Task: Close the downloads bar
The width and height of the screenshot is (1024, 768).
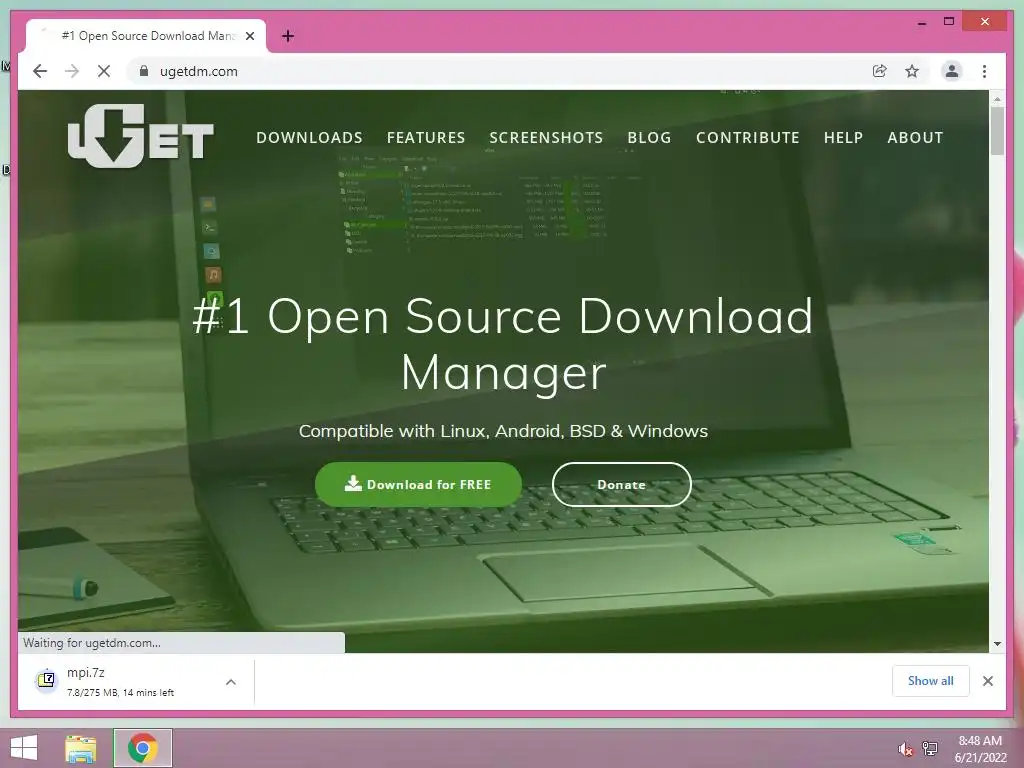Action: 987,681
